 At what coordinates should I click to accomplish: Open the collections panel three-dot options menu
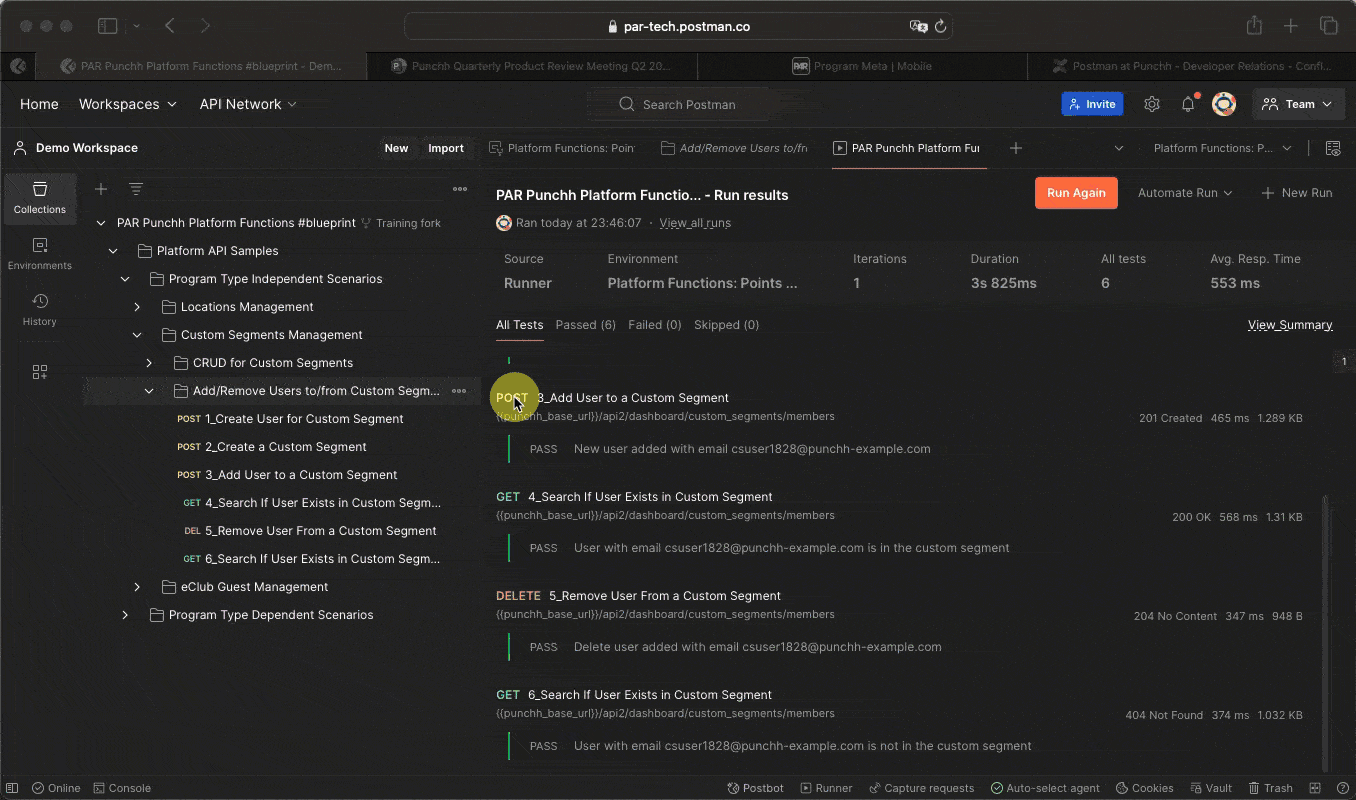460,189
